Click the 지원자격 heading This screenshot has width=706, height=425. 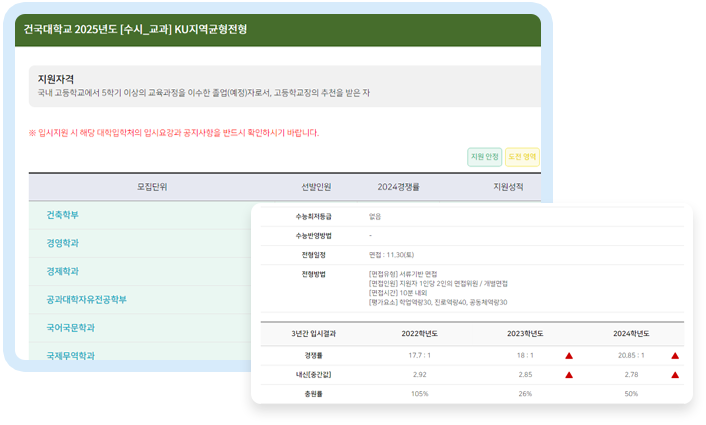point(56,79)
